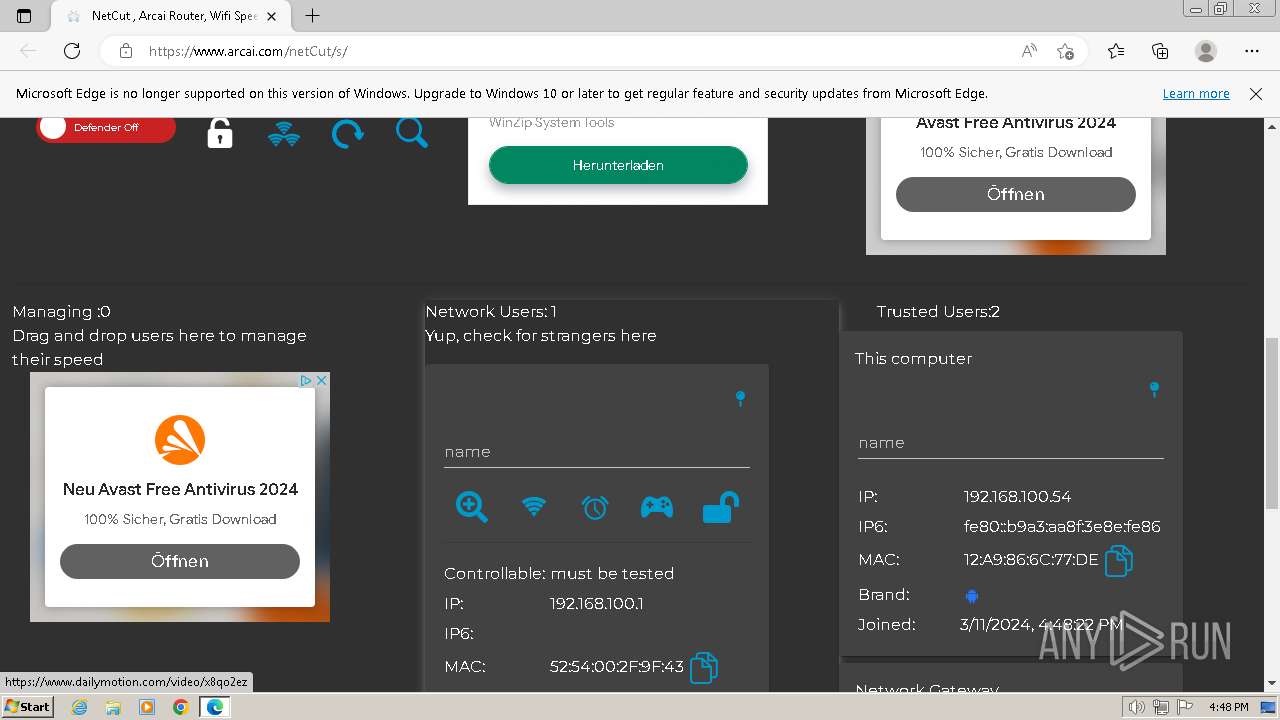
Task: Click the Trusted Users:2 heading
Action: [938, 312]
